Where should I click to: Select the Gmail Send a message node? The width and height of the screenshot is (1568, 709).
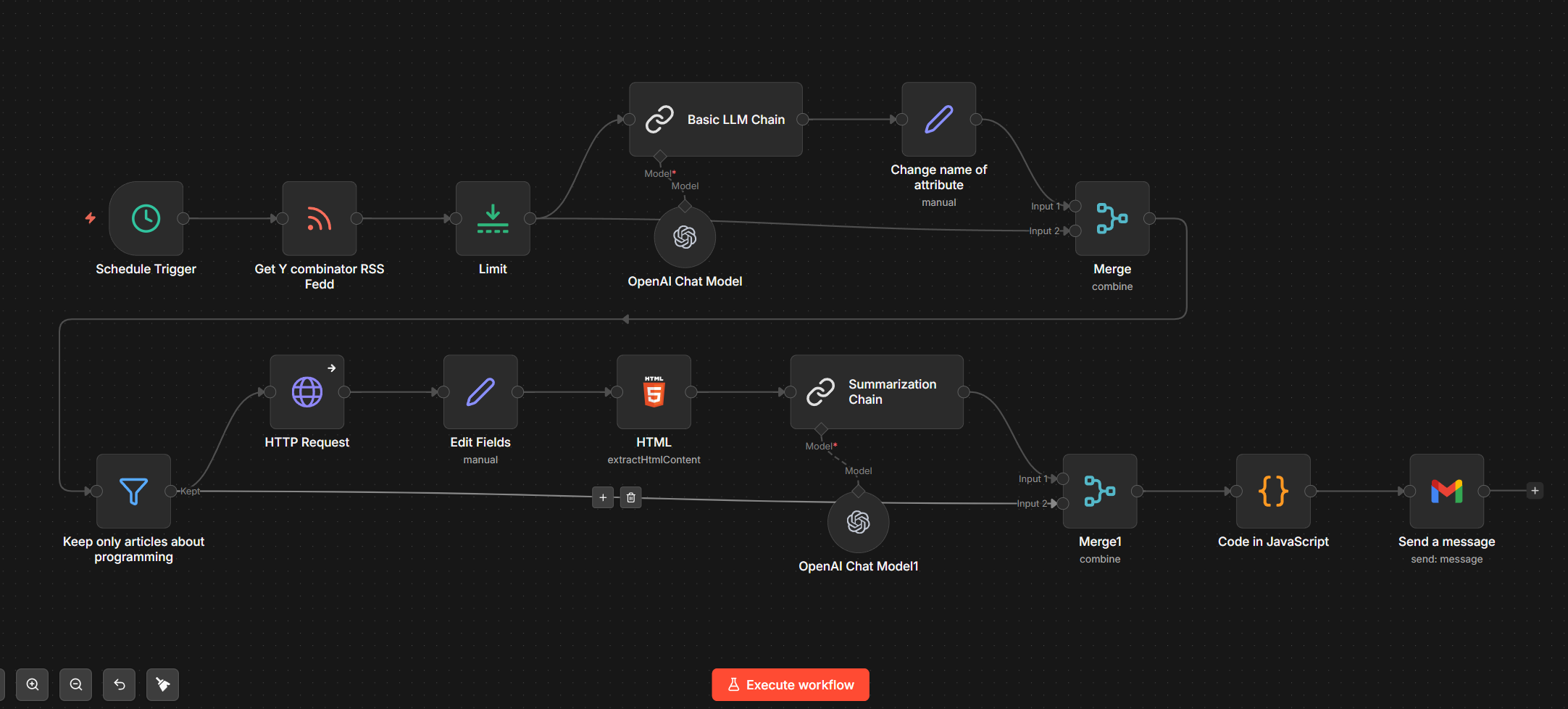(x=1447, y=492)
